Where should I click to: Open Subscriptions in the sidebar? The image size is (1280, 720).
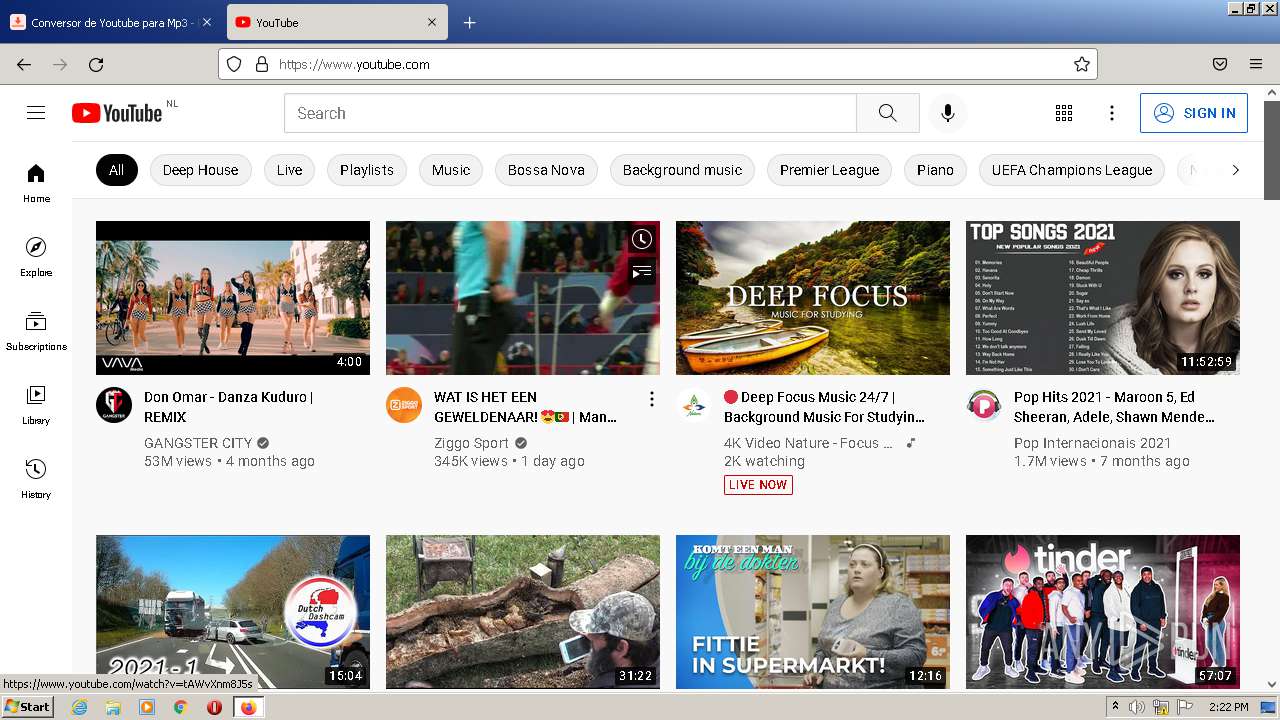pyautogui.click(x=36, y=331)
